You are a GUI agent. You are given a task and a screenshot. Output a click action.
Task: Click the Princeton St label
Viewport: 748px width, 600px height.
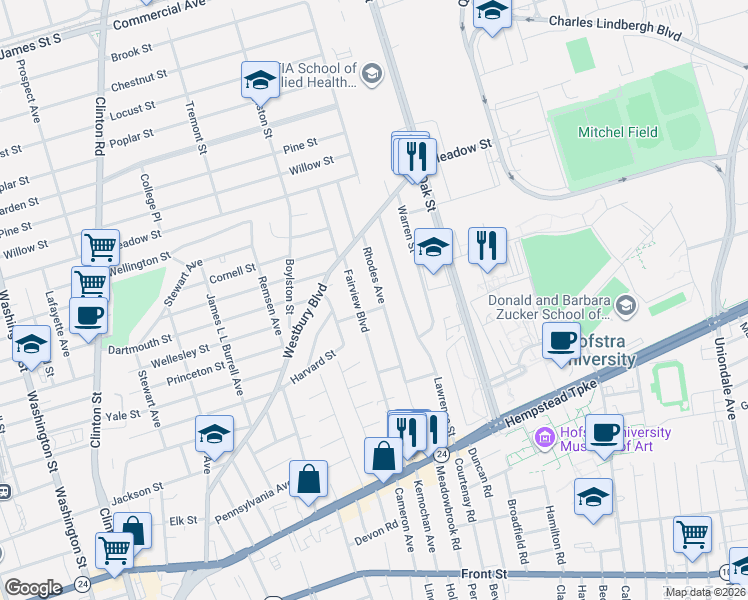pos(196,373)
